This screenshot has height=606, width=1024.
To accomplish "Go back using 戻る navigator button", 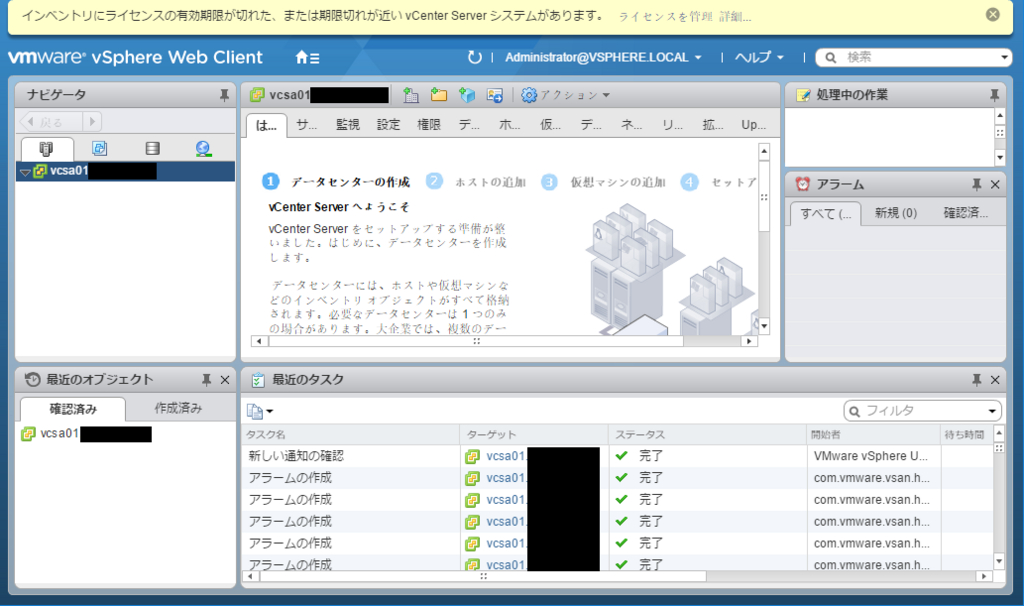I will pos(51,121).
